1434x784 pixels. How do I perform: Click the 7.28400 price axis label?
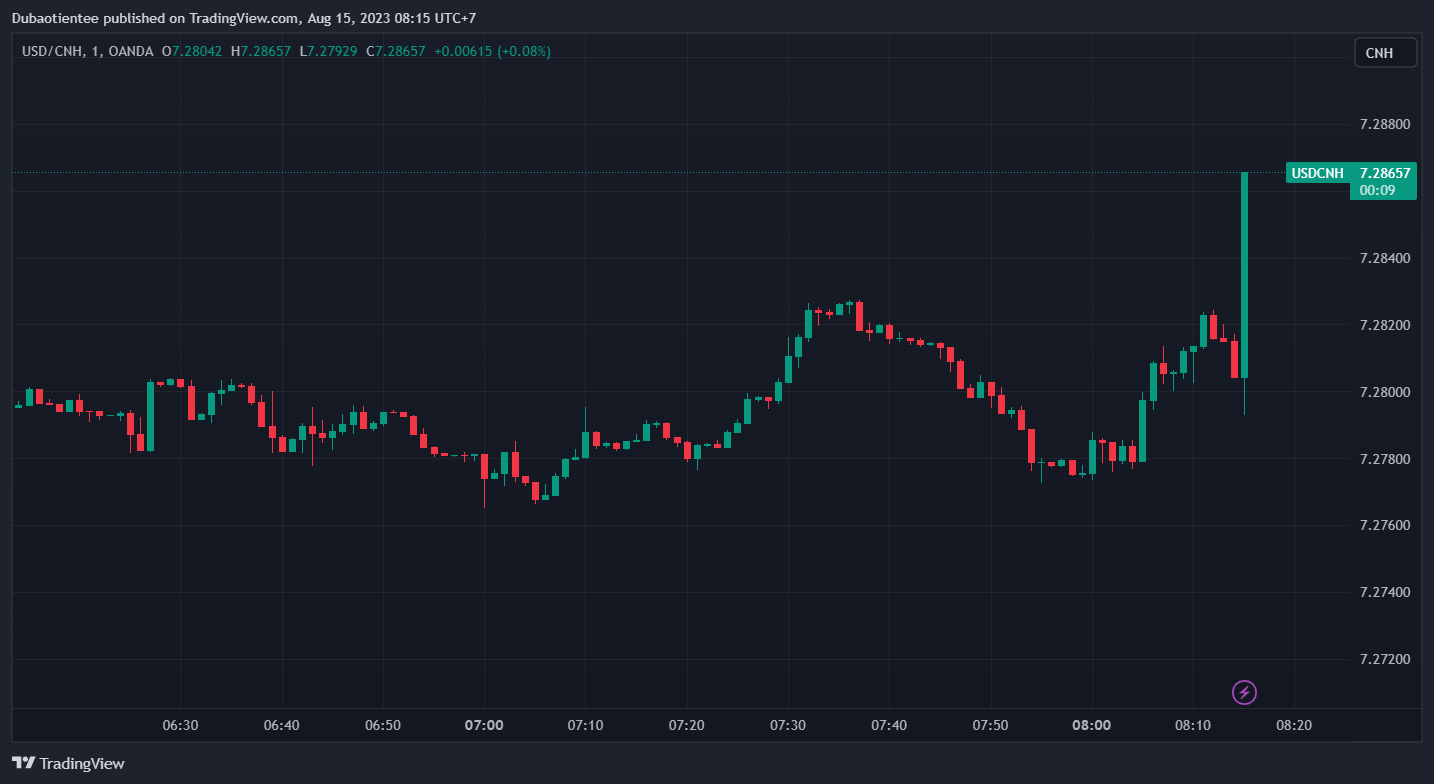coord(1384,259)
